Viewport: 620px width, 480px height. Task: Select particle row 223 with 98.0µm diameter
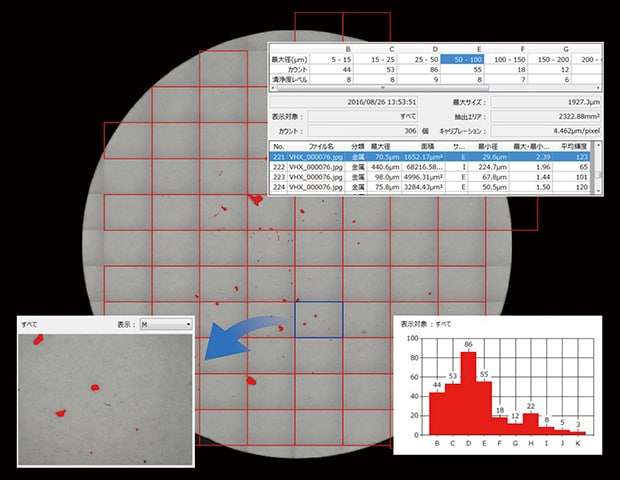point(430,177)
